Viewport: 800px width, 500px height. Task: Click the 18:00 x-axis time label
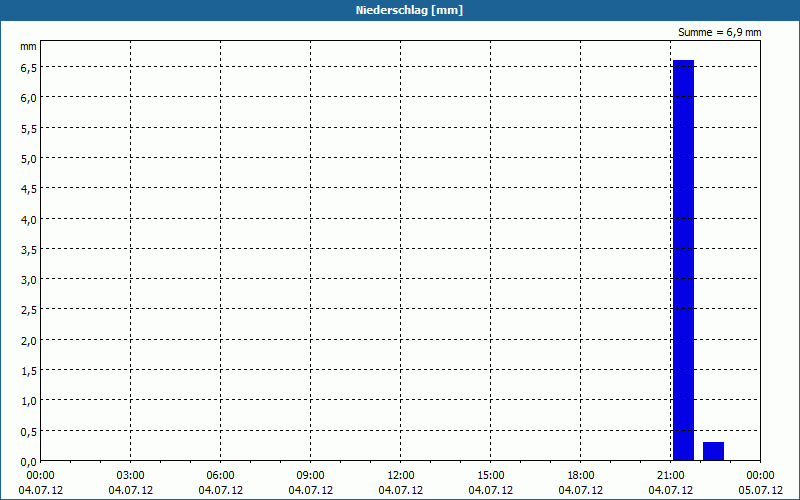tap(581, 476)
